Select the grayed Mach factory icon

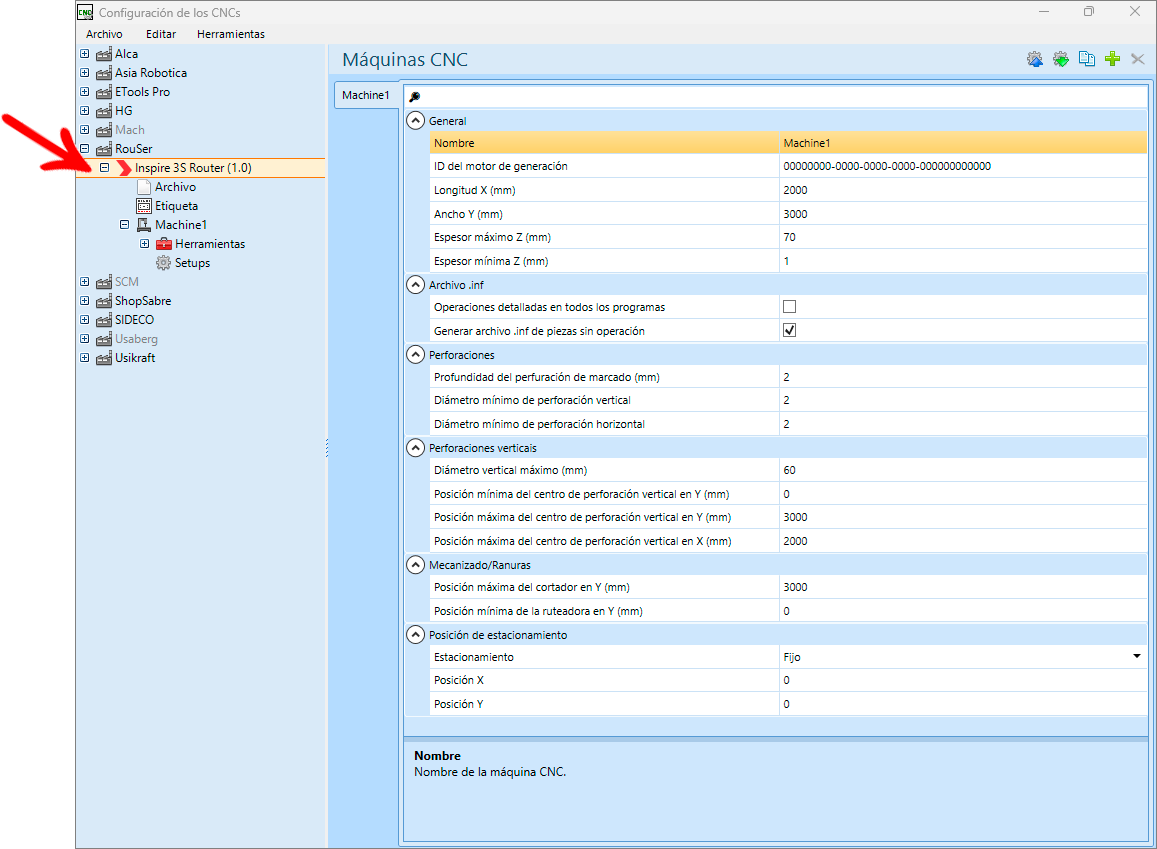[x=104, y=130]
